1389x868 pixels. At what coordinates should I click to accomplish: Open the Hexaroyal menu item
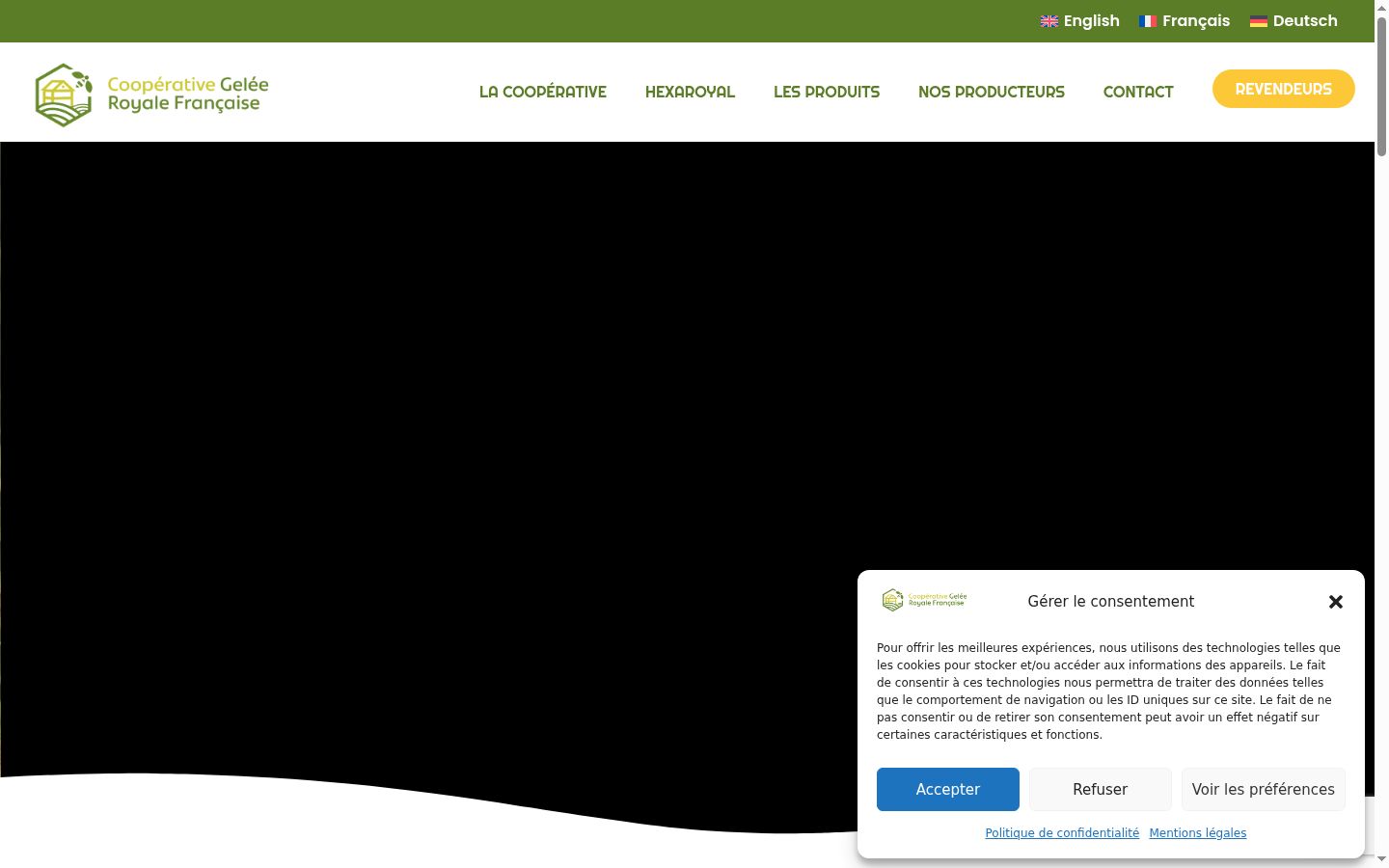coord(690,92)
